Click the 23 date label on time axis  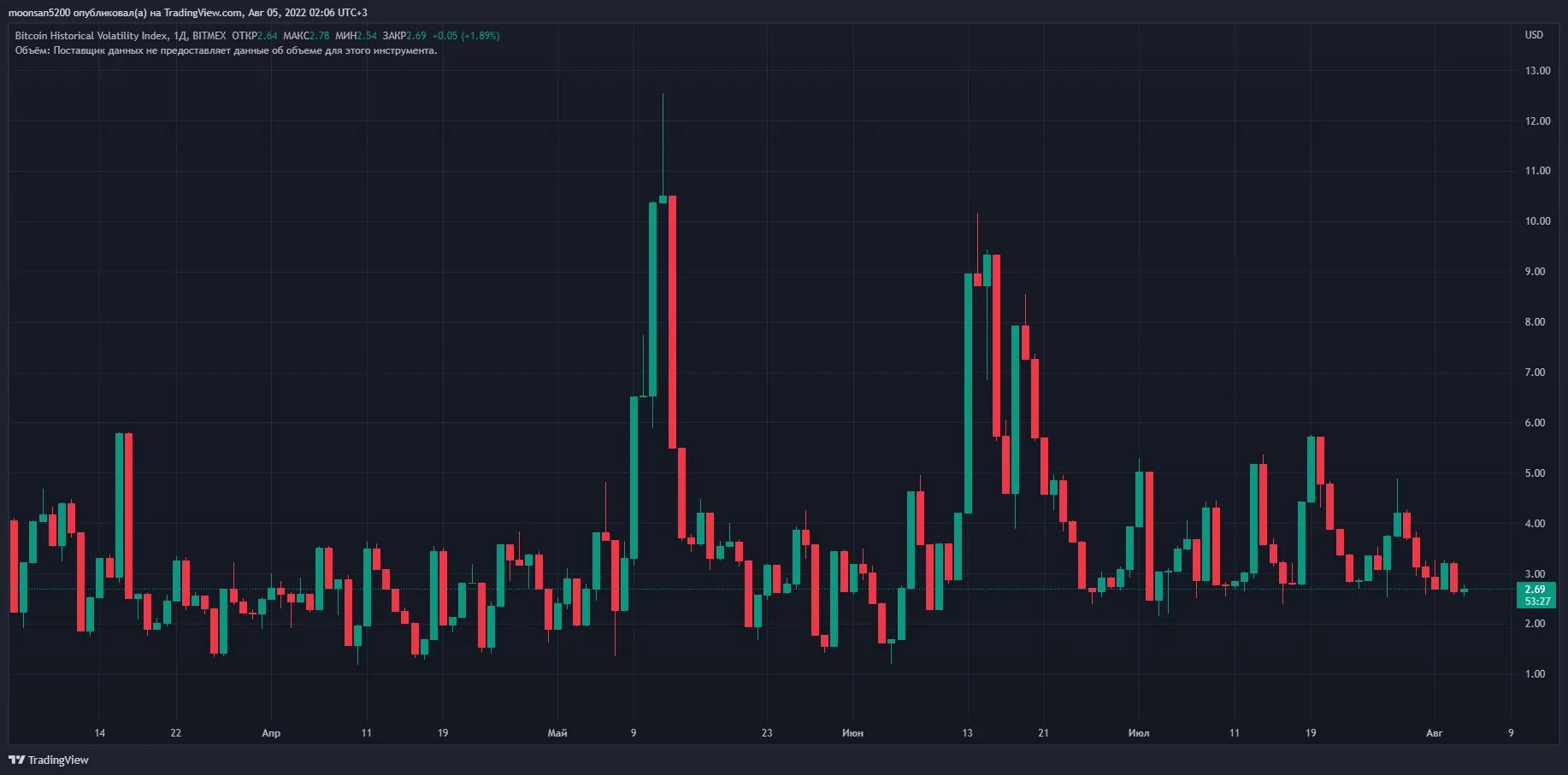click(767, 733)
